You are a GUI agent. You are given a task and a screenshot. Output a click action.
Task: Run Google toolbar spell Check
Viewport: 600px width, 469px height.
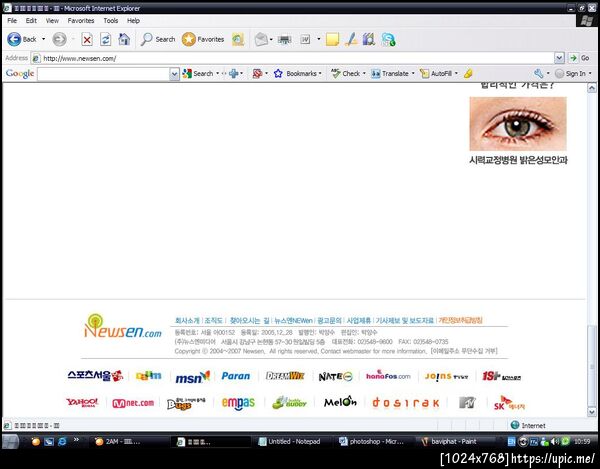click(x=346, y=73)
